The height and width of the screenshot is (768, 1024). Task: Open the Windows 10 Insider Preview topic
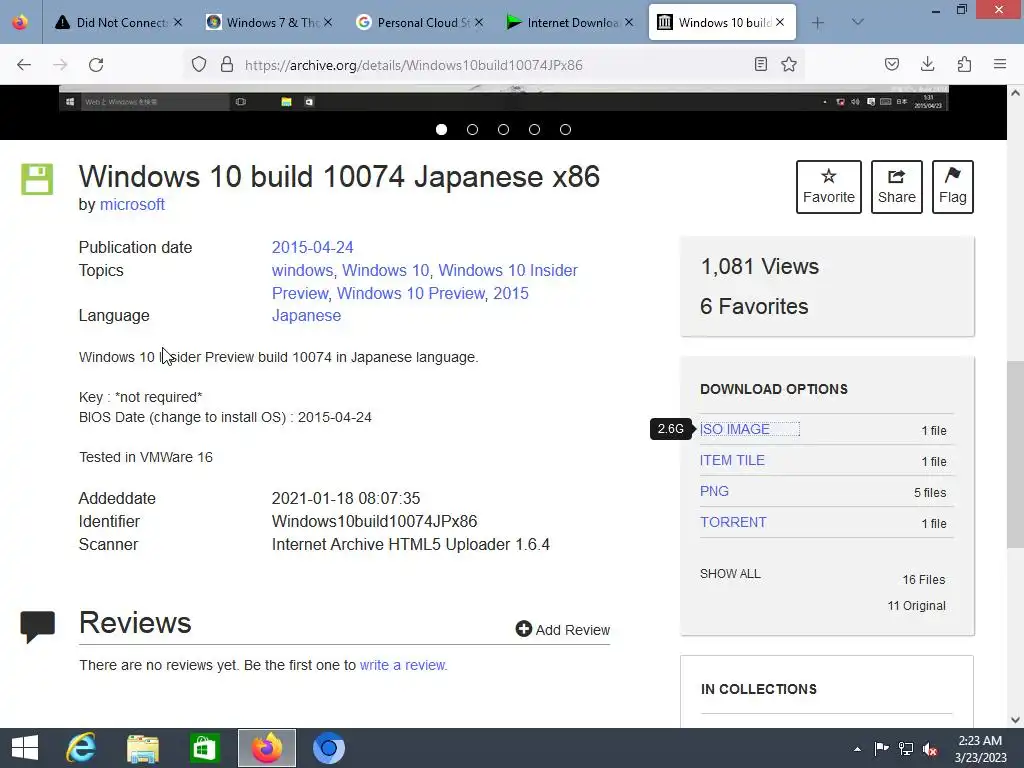424,281
